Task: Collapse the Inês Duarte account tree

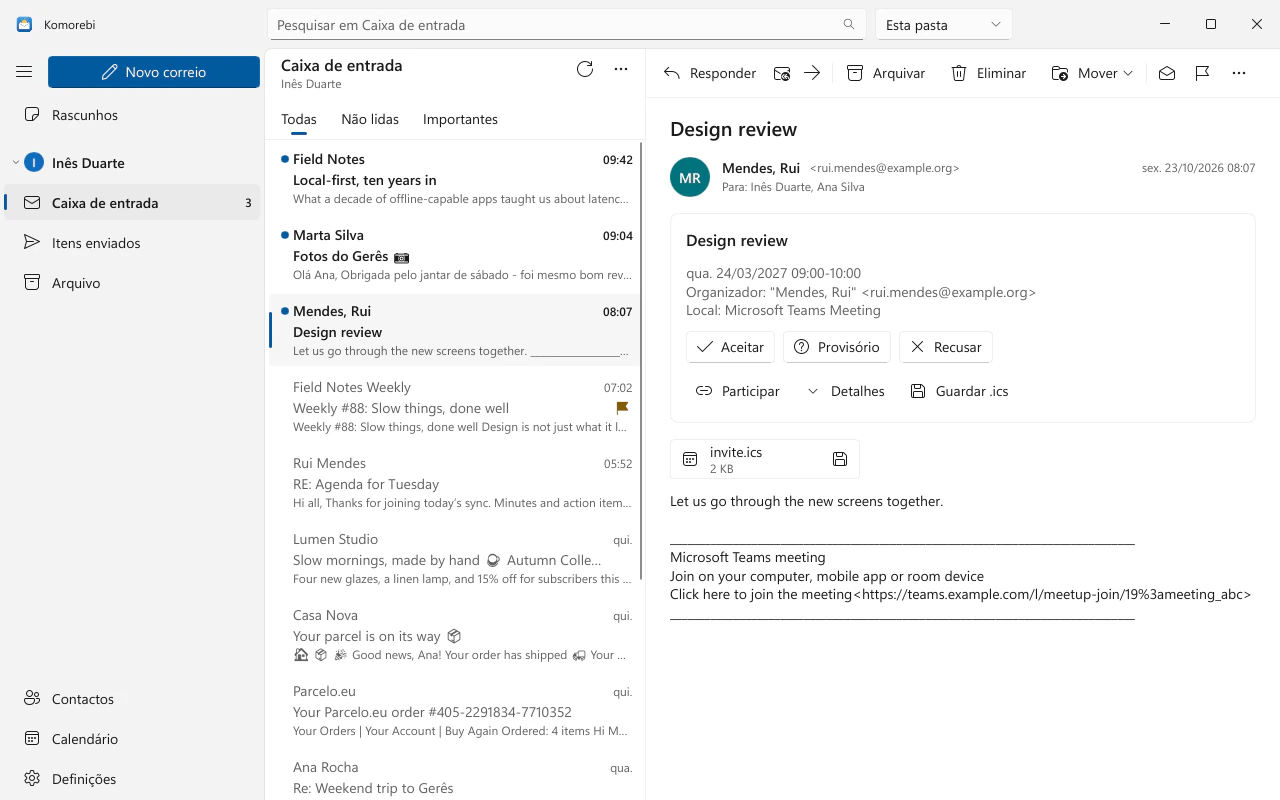Action: (15, 163)
